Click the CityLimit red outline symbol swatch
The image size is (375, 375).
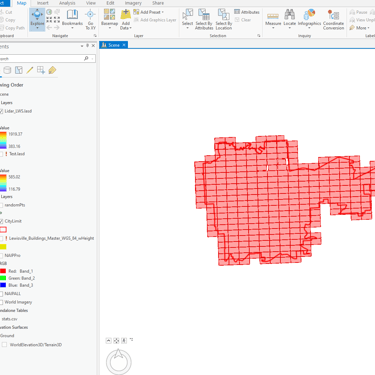click(x=3, y=230)
